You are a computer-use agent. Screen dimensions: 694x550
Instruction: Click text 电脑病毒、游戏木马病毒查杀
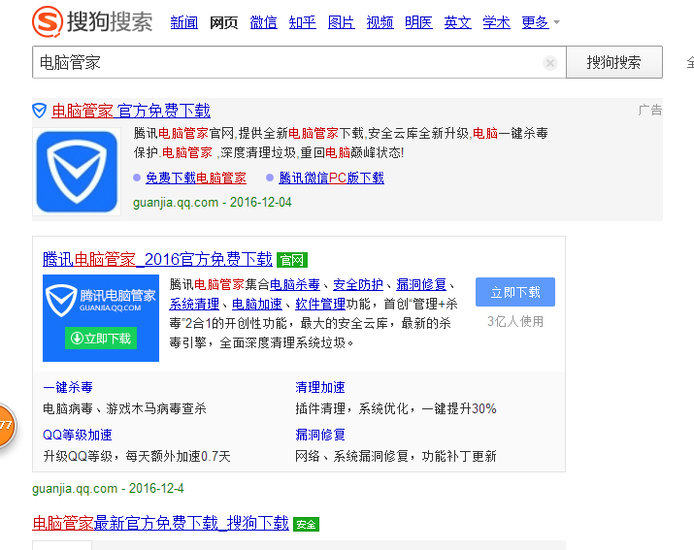click(125, 409)
